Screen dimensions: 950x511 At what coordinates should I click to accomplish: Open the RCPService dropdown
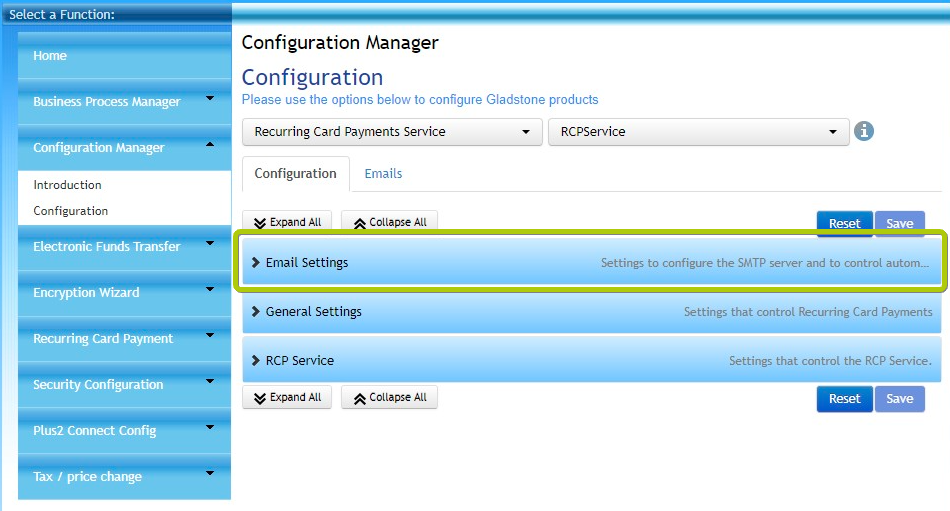pos(699,132)
